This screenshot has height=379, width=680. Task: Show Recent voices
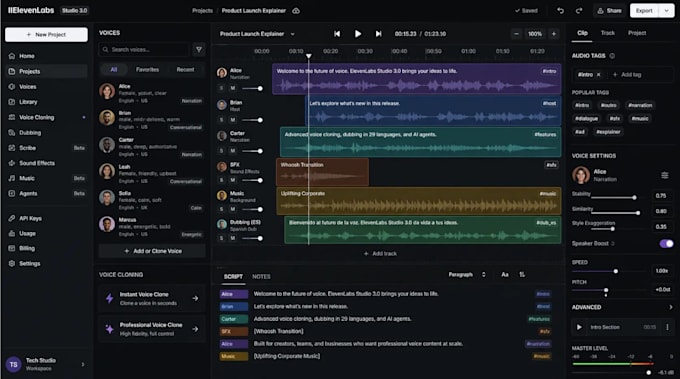[x=185, y=69]
